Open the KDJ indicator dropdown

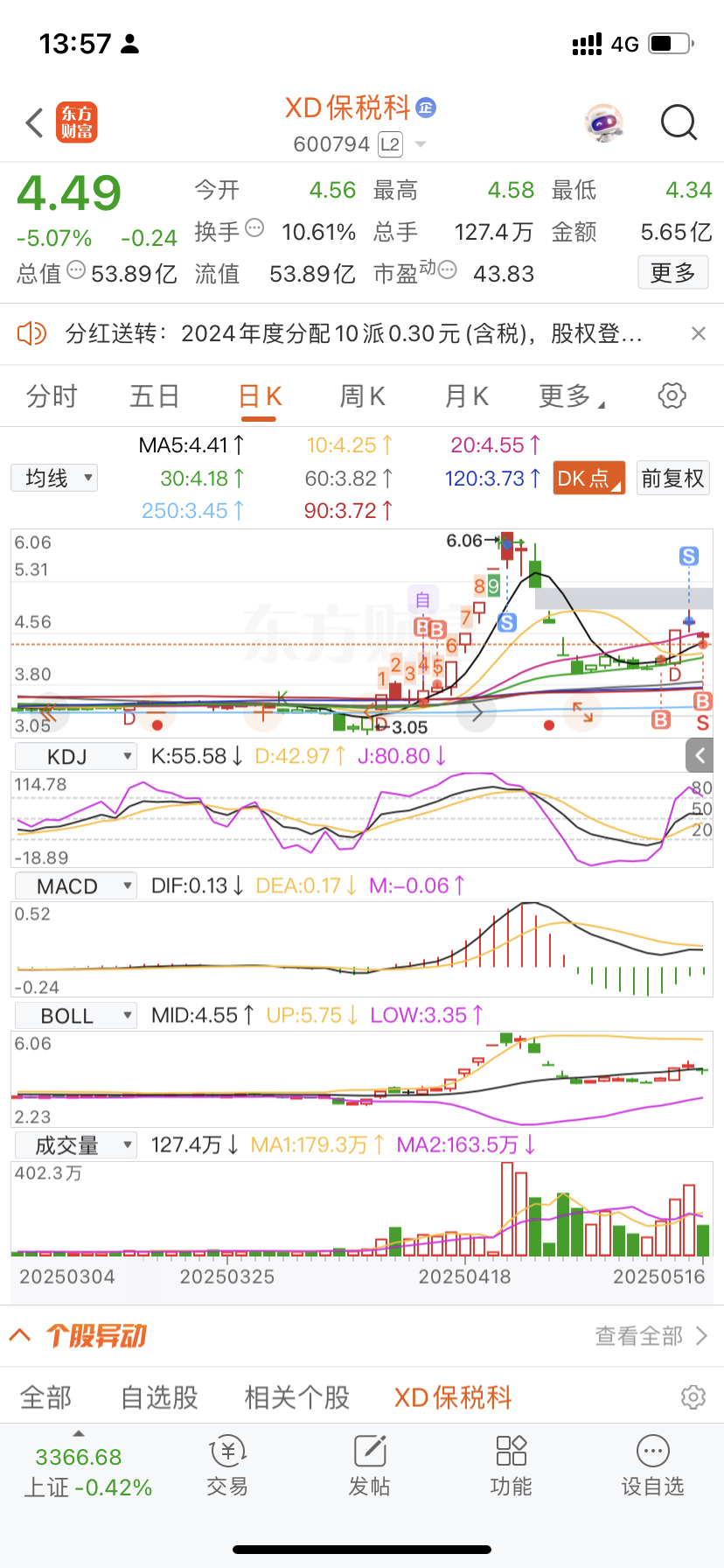76,756
